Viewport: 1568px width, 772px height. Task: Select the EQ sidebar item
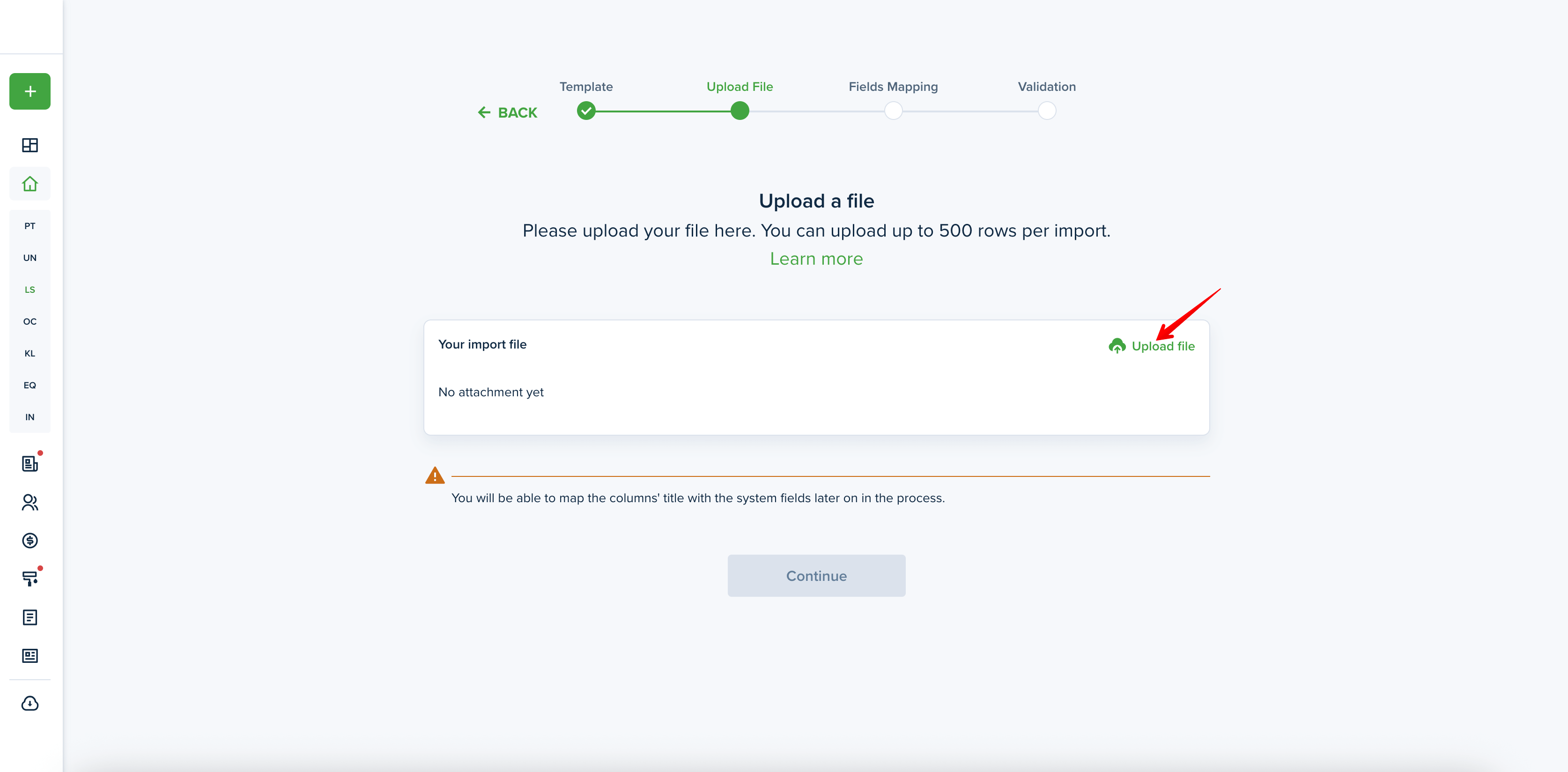[x=30, y=386]
